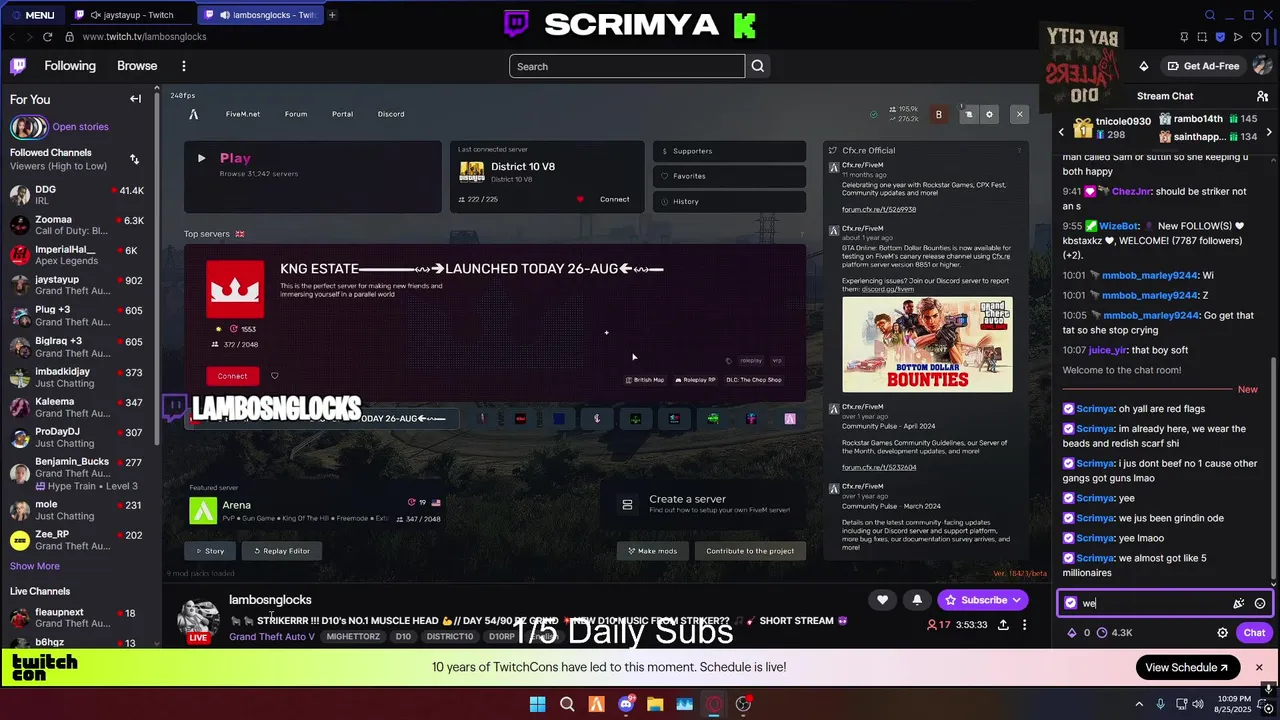
Task: Open File Explorer from taskbar
Action: pyautogui.click(x=655, y=704)
